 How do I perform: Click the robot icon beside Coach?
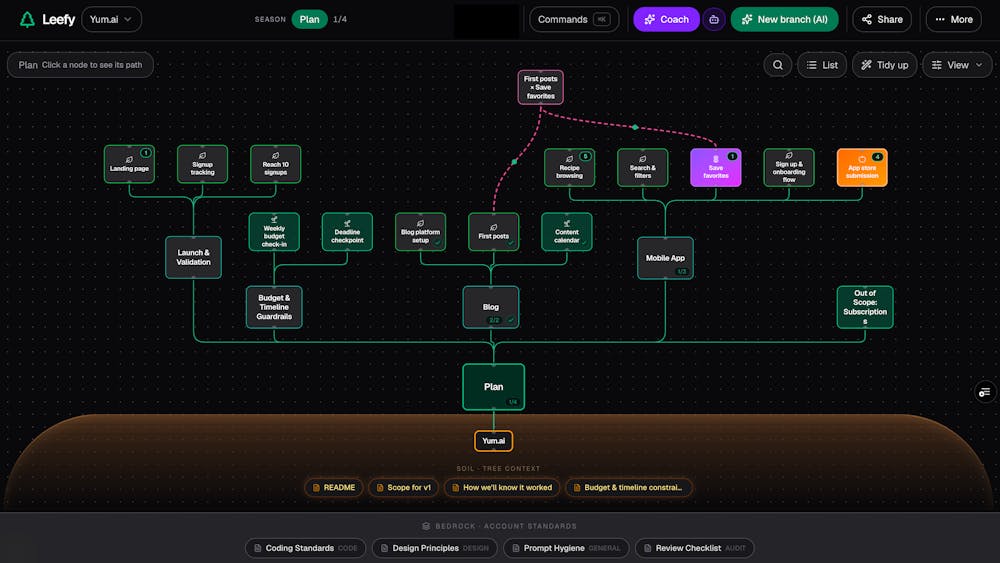point(714,19)
